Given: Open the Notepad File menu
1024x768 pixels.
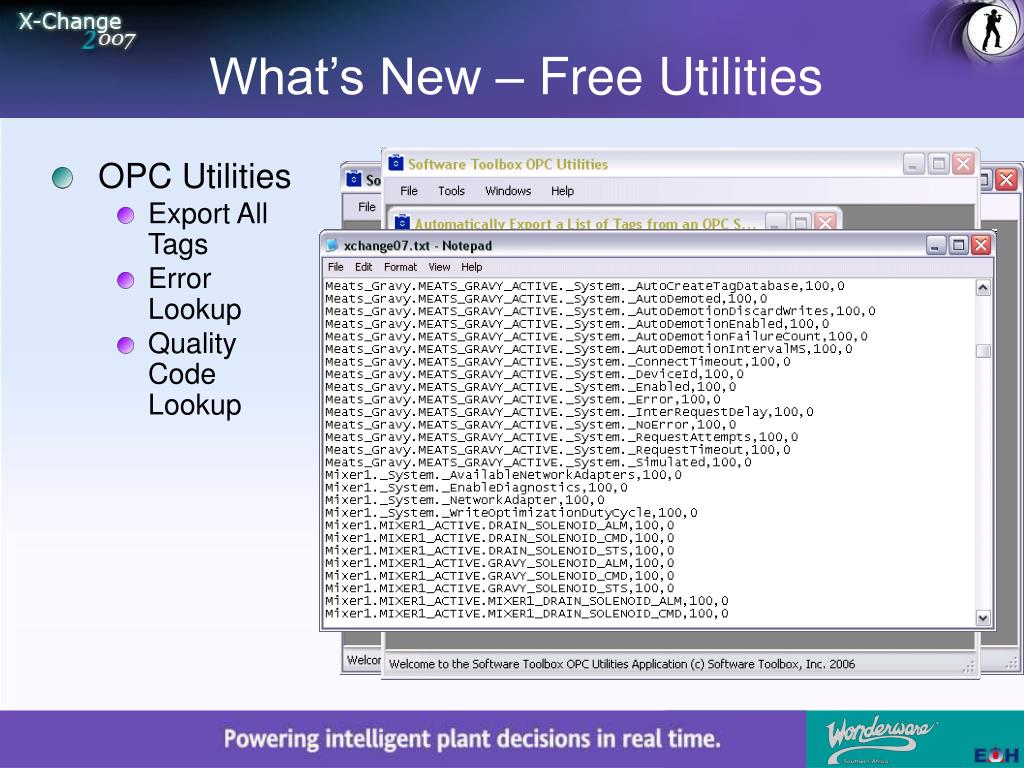Looking at the screenshot, I should 336,267.
